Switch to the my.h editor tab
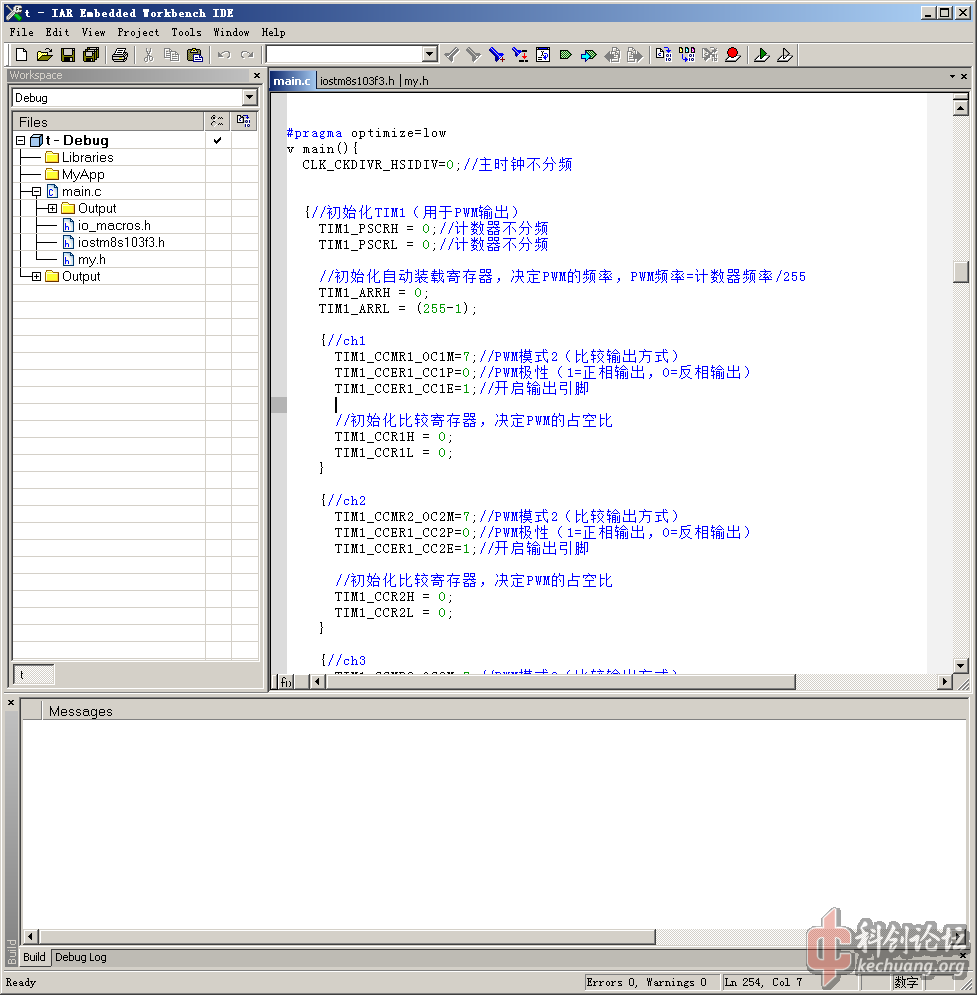This screenshot has width=977, height=995. (416, 81)
